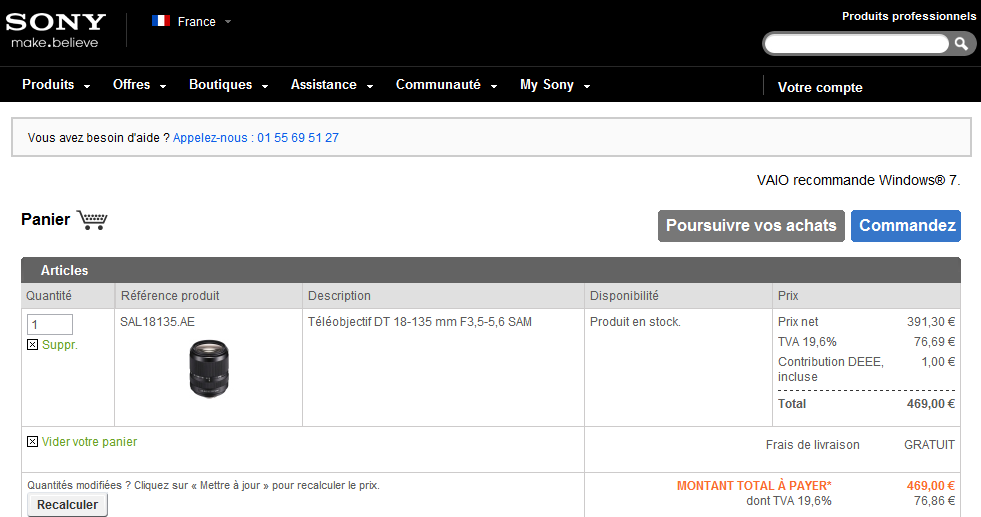Screen dimensions: 981x517
Task: Click the search magnifier icon
Action: pos(961,43)
